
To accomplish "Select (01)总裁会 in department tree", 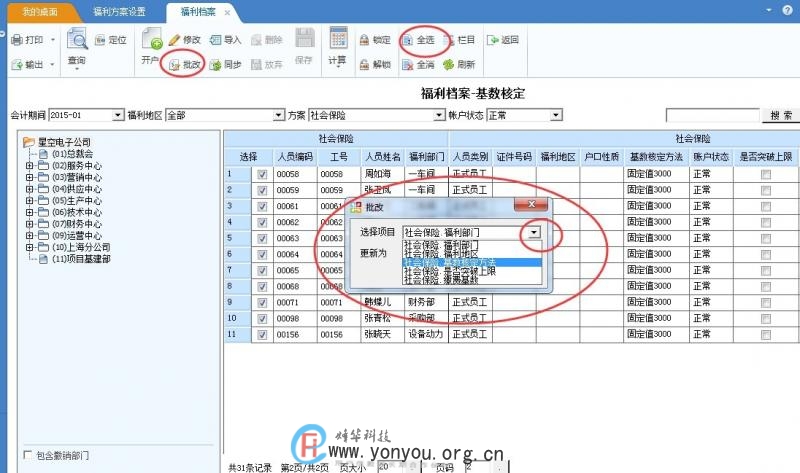I will (x=72, y=154).
